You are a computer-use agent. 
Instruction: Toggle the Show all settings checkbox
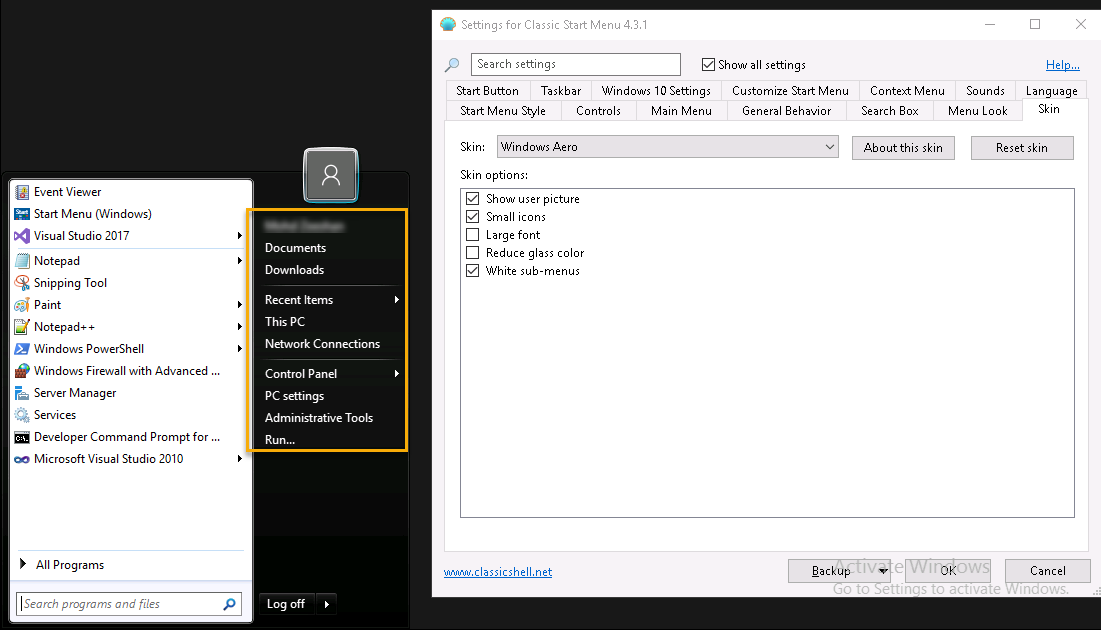[708, 65]
